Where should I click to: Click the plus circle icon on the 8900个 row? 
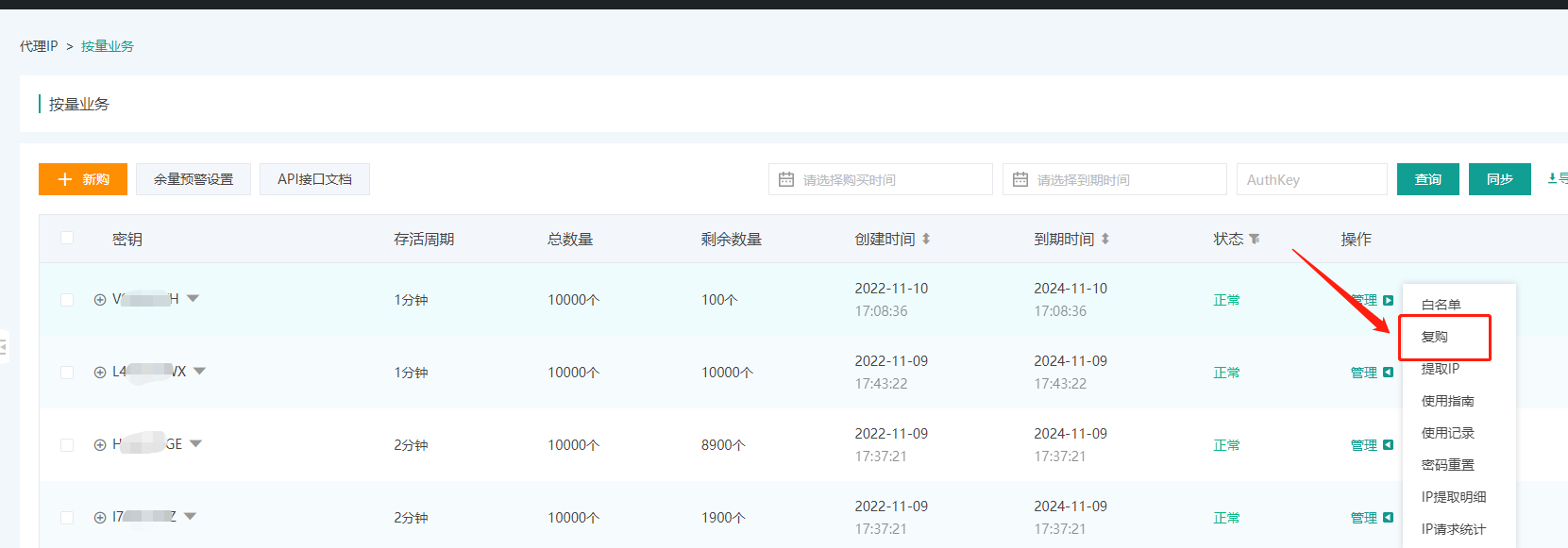[x=100, y=445]
